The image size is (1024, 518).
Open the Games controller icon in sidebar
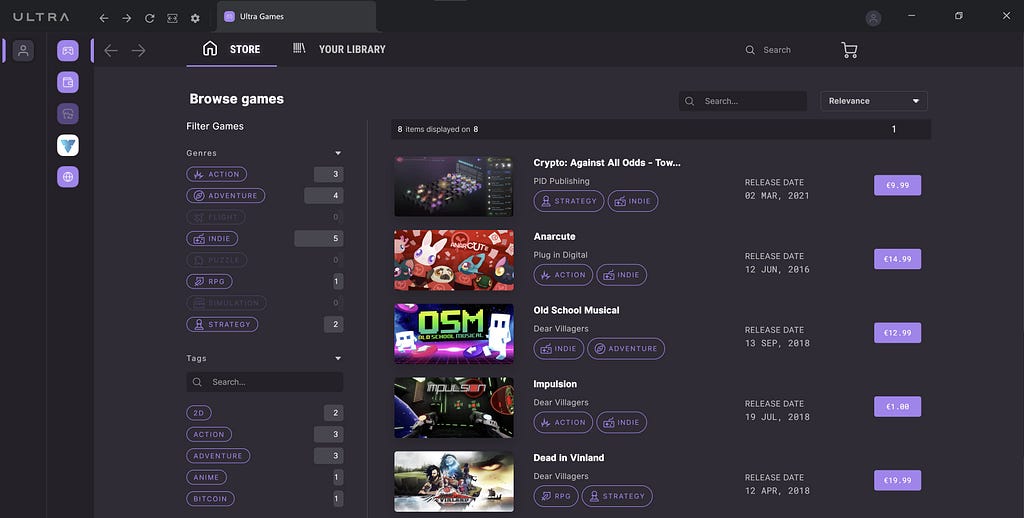(x=68, y=50)
